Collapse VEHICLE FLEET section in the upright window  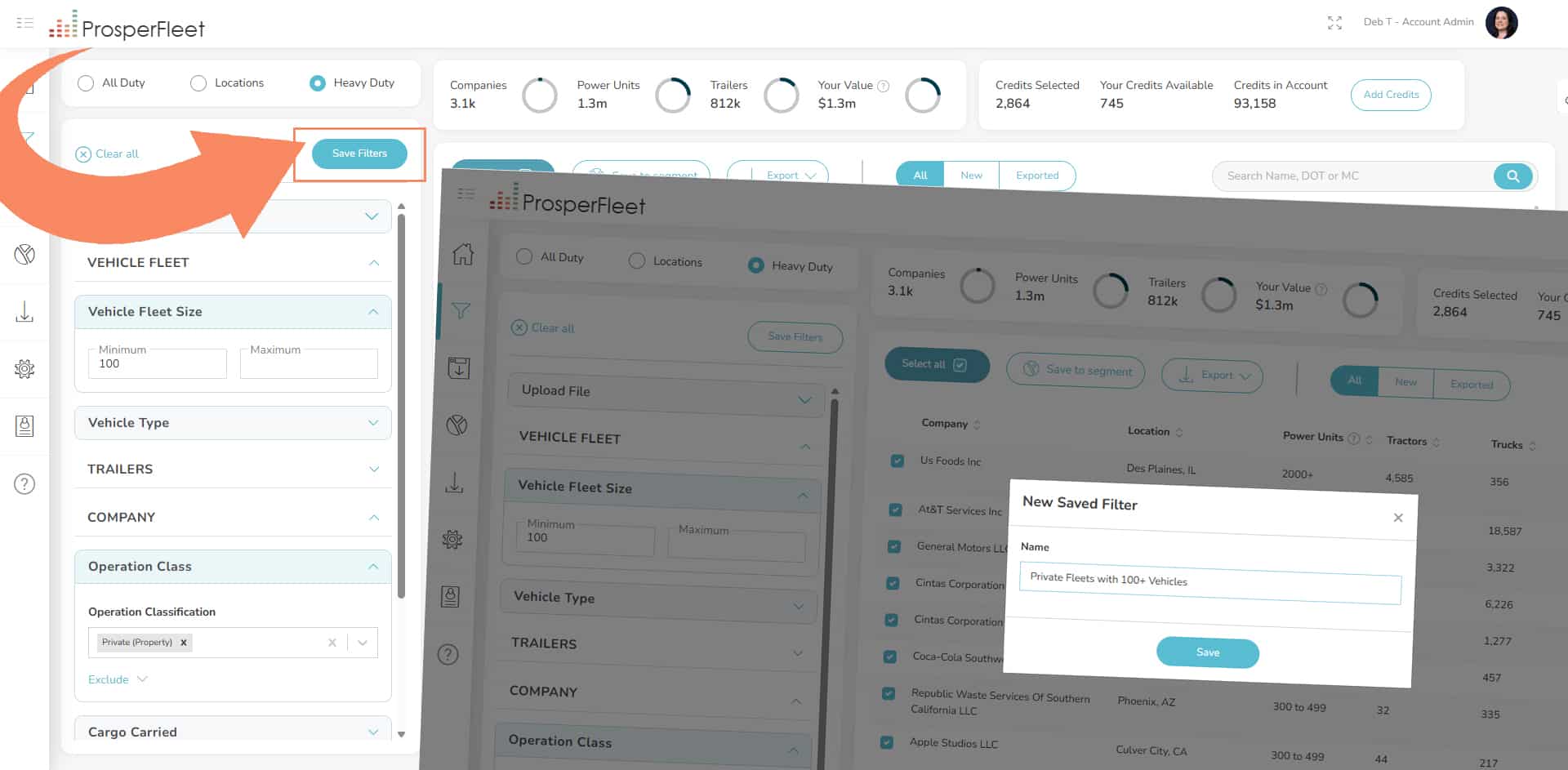[374, 263]
